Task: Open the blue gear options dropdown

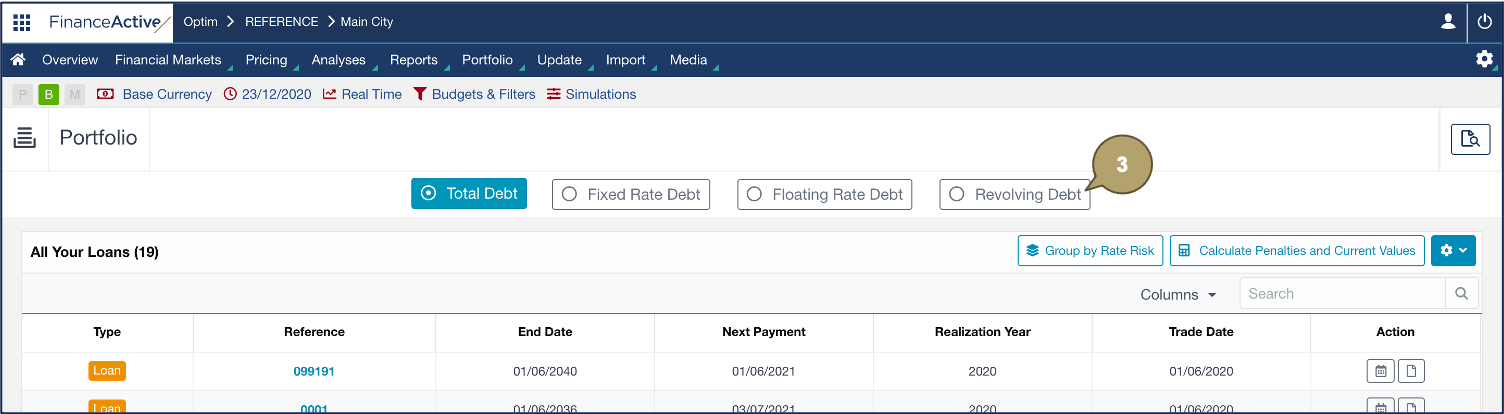Action: [x=1452, y=251]
